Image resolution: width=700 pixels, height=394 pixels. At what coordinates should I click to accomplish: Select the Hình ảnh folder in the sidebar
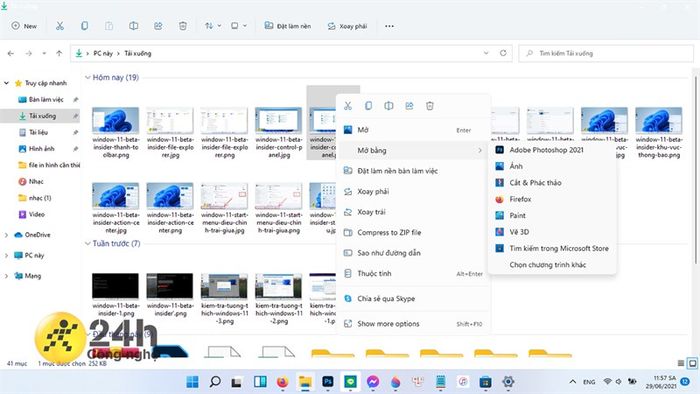click(41, 149)
